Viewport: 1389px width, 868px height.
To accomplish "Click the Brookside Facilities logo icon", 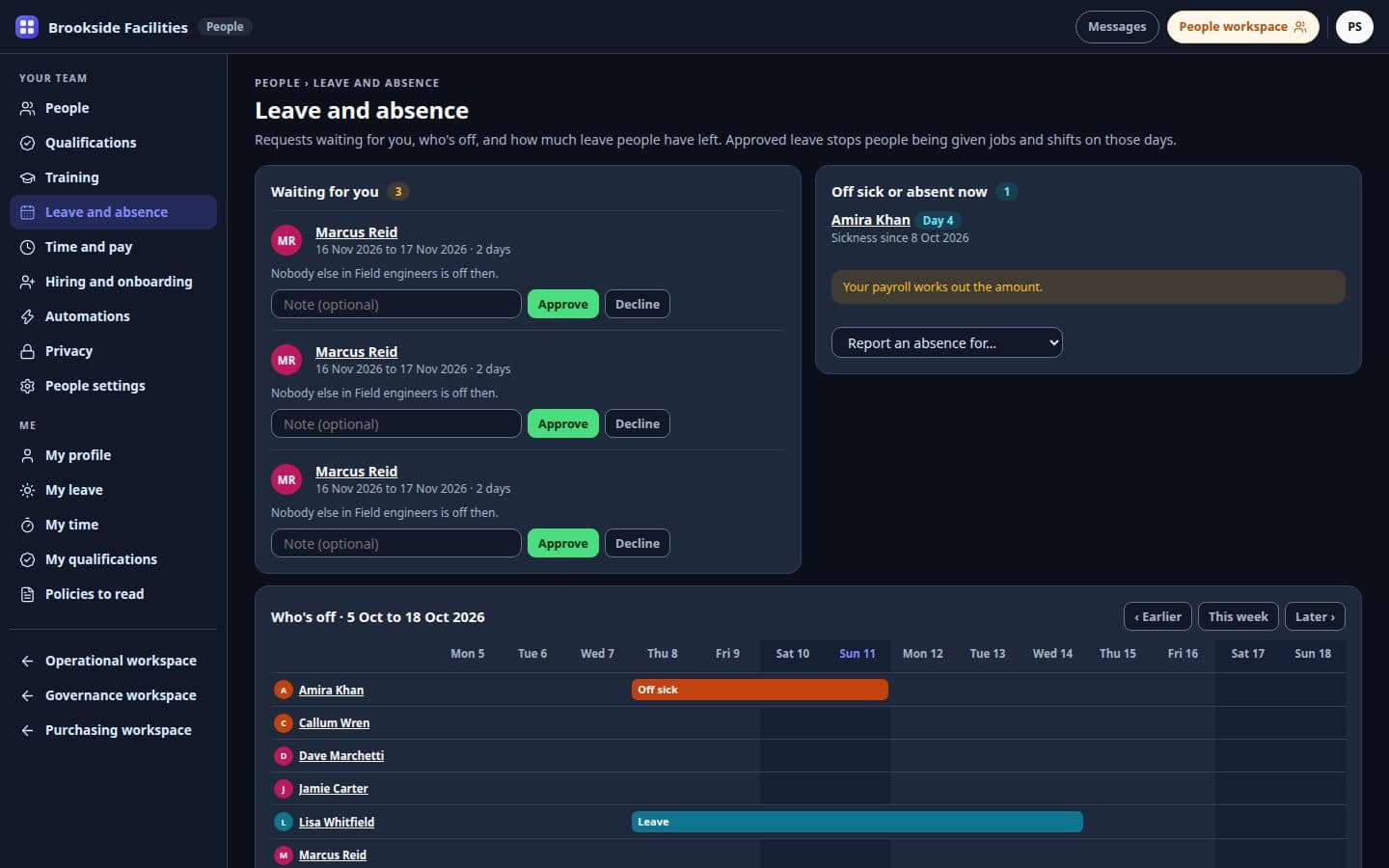I will coord(27,27).
